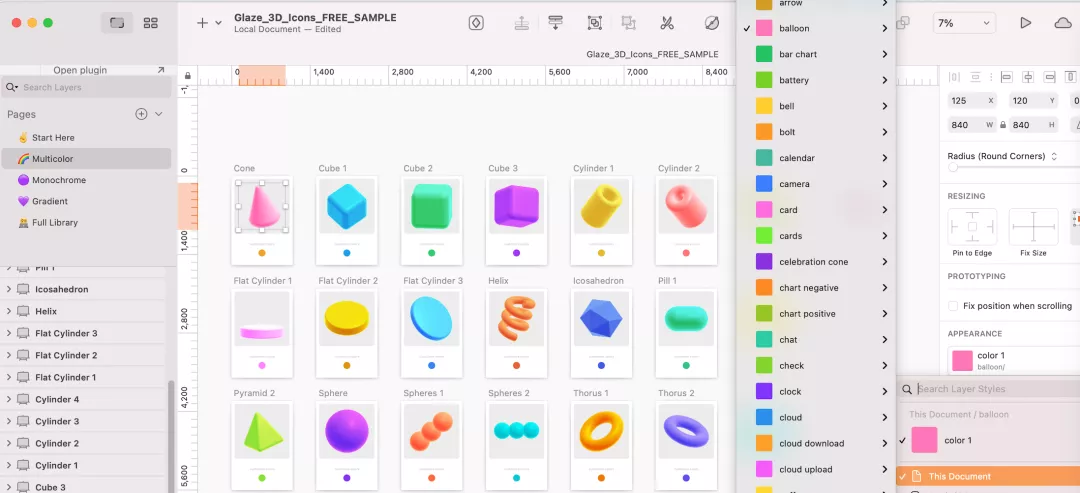Viewport: 1080px width, 493px height.
Task: Switch to the components grid view
Action: tap(150, 23)
